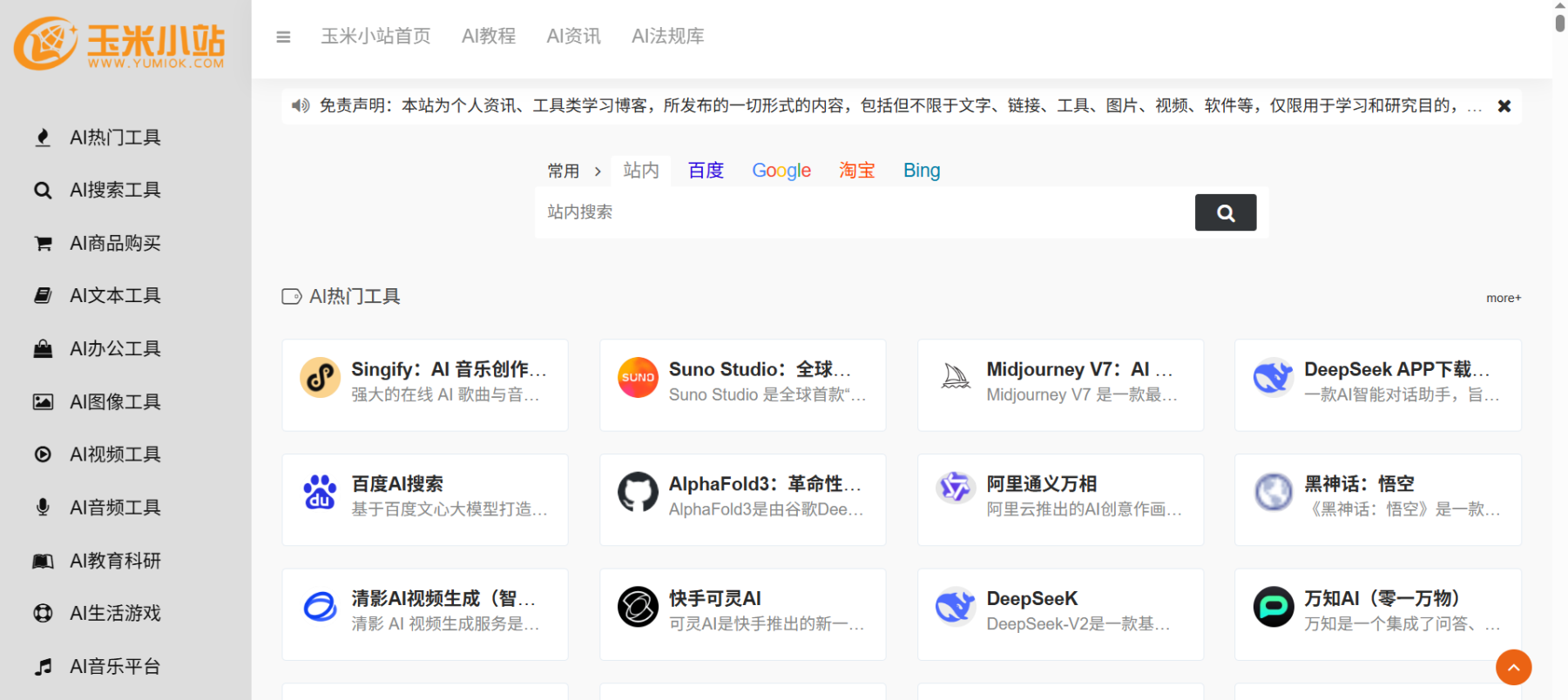Click the 免责声明 scrolling notice text
This screenshot has height=700, width=1568.
[x=901, y=105]
